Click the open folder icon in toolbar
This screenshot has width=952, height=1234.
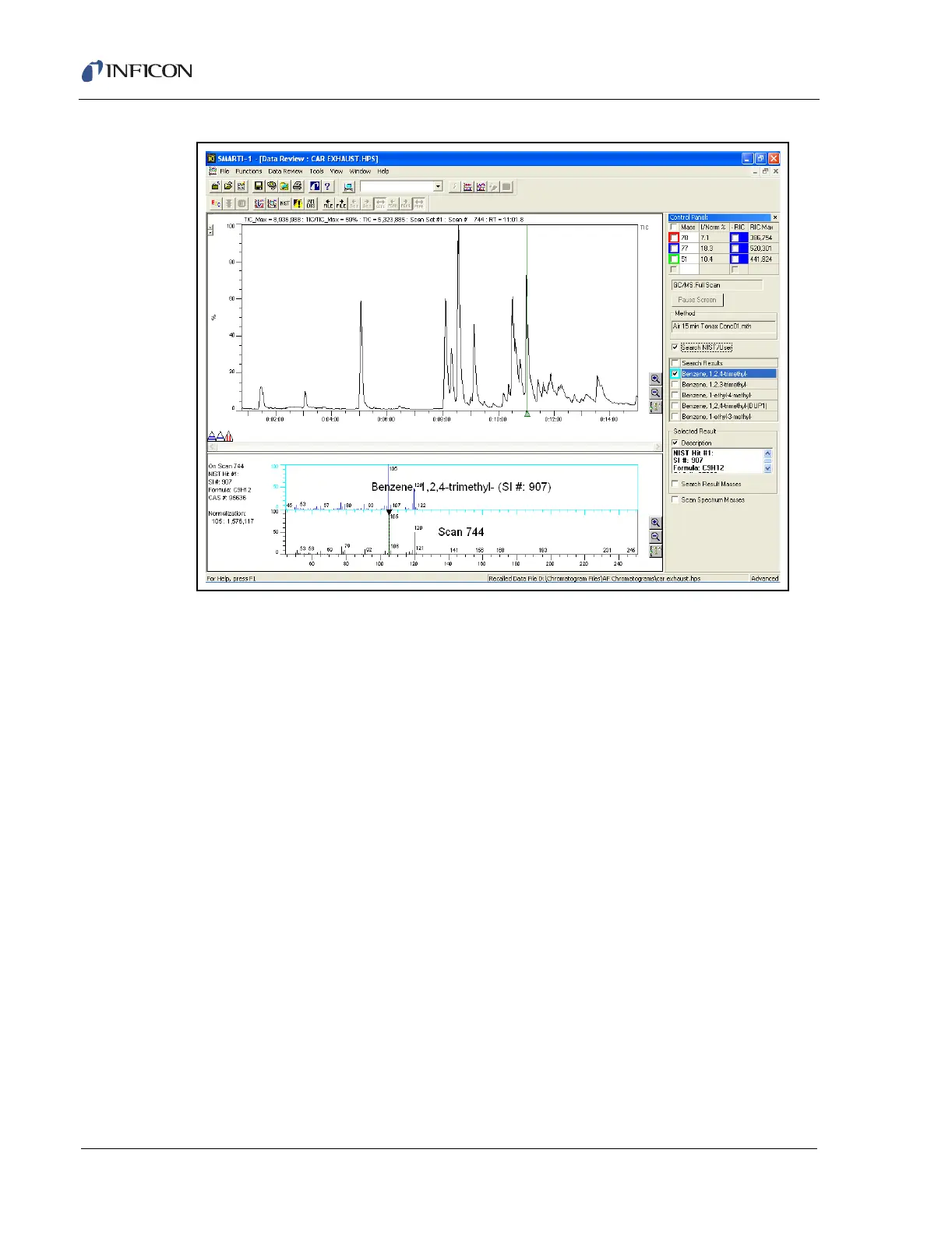pyautogui.click(x=228, y=187)
